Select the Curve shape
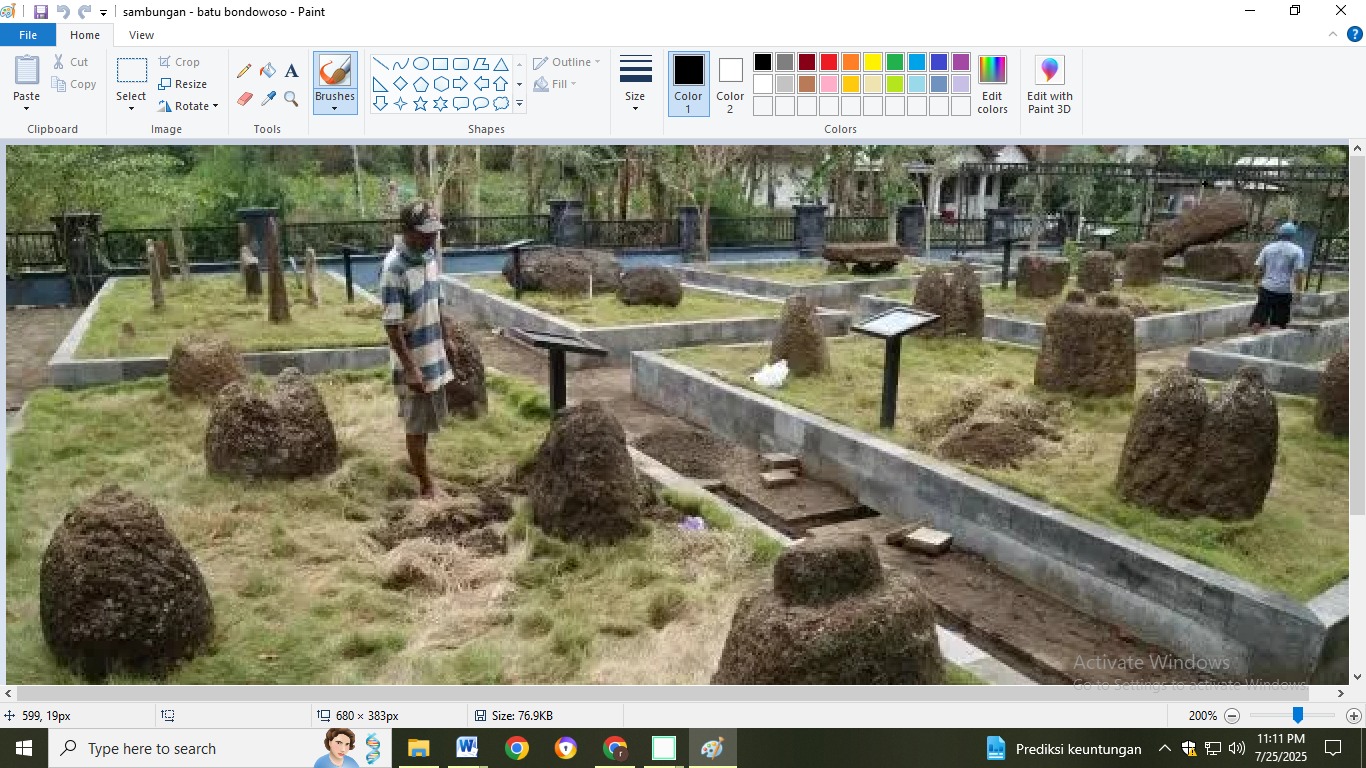This screenshot has height=768, width=1366. 401,64
